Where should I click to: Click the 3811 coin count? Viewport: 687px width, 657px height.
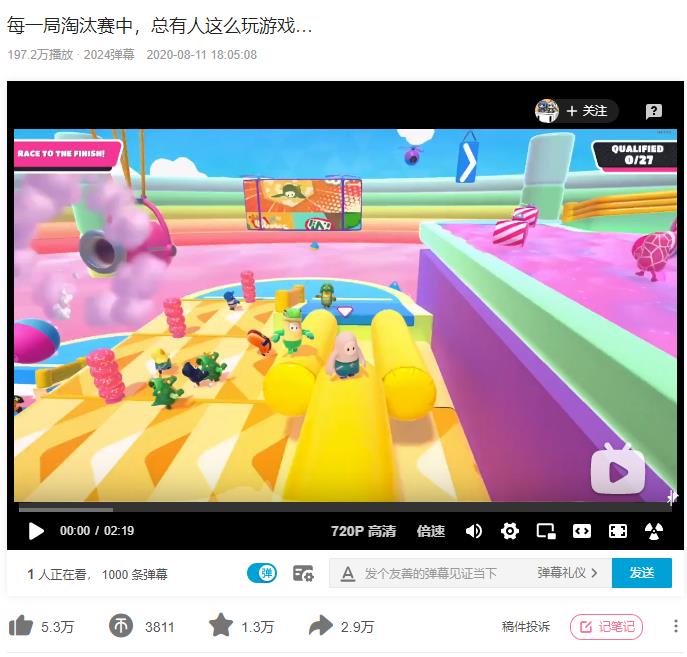[x=159, y=627]
